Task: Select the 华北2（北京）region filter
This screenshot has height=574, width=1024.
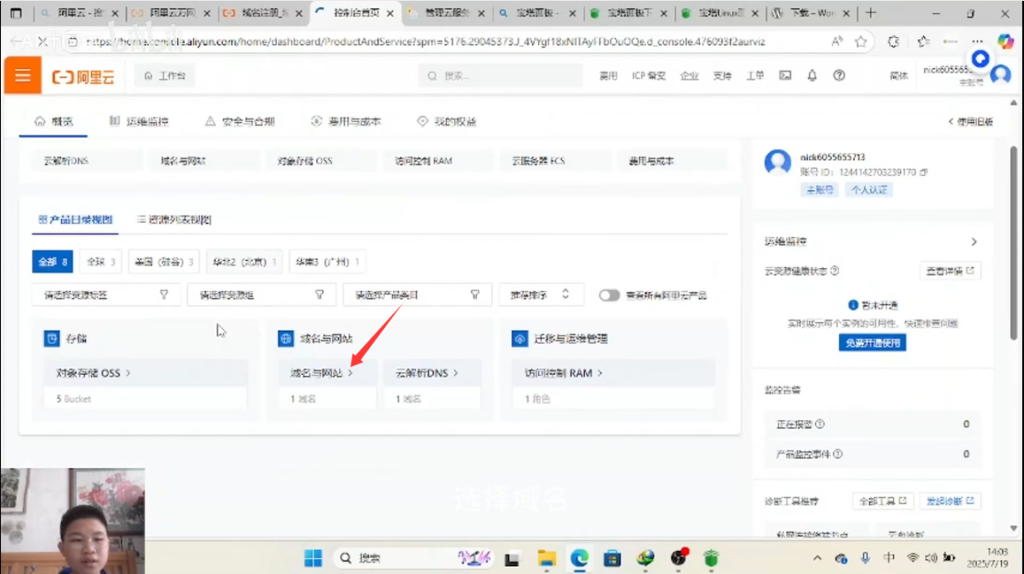Action: pyautogui.click(x=244, y=261)
